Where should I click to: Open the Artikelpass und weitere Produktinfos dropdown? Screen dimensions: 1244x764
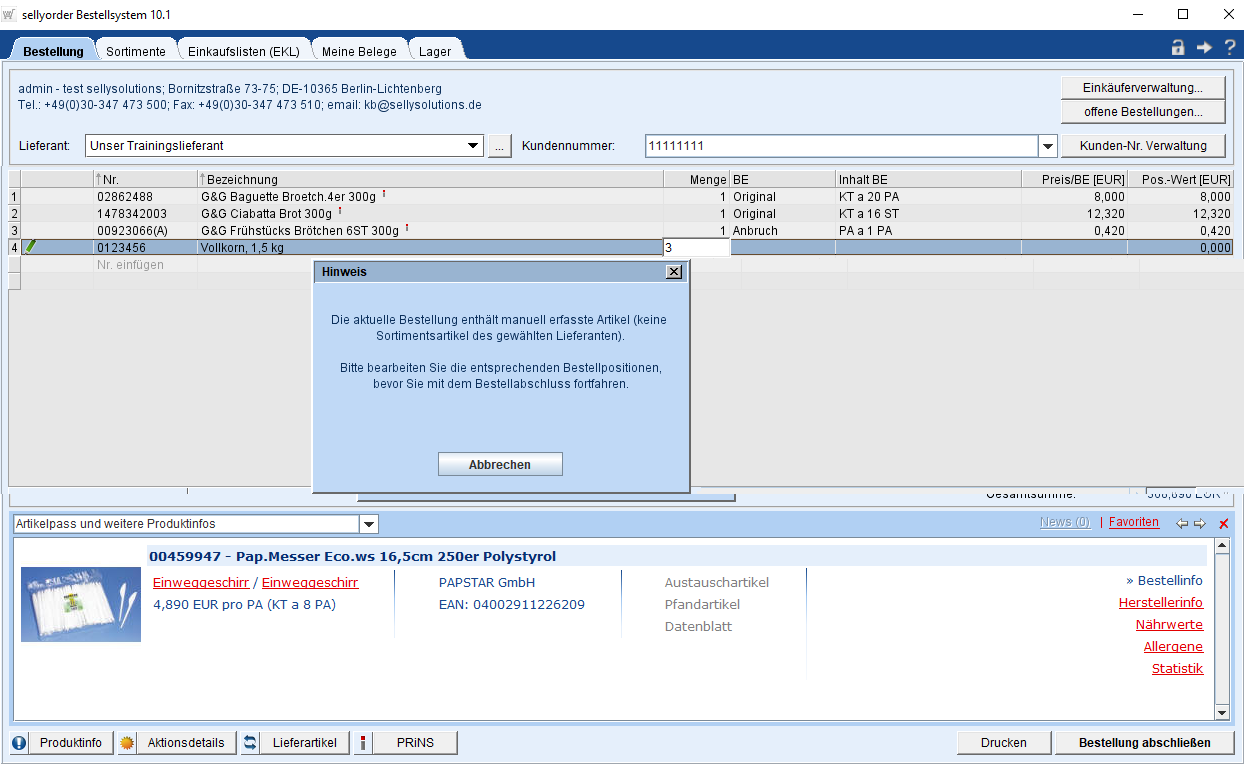click(x=368, y=524)
